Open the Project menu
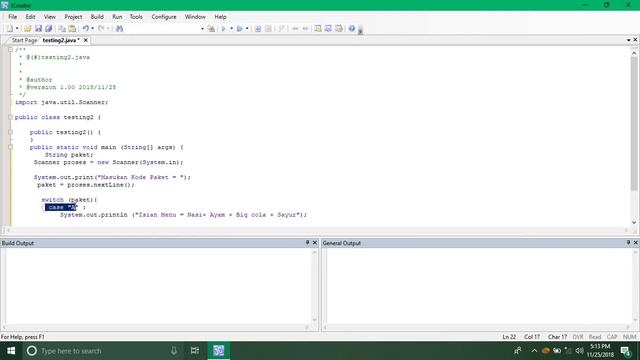The width and height of the screenshot is (640, 360). point(73,17)
